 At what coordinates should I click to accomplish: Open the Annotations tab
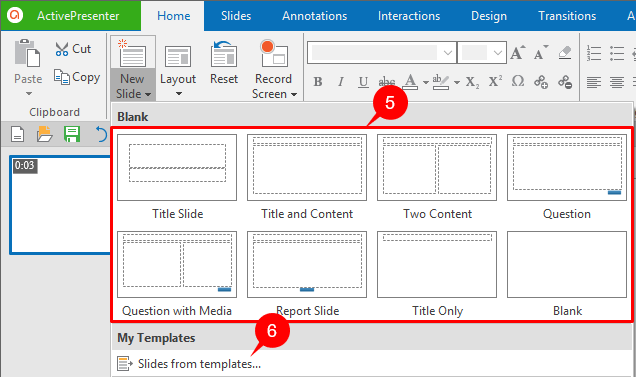click(314, 16)
